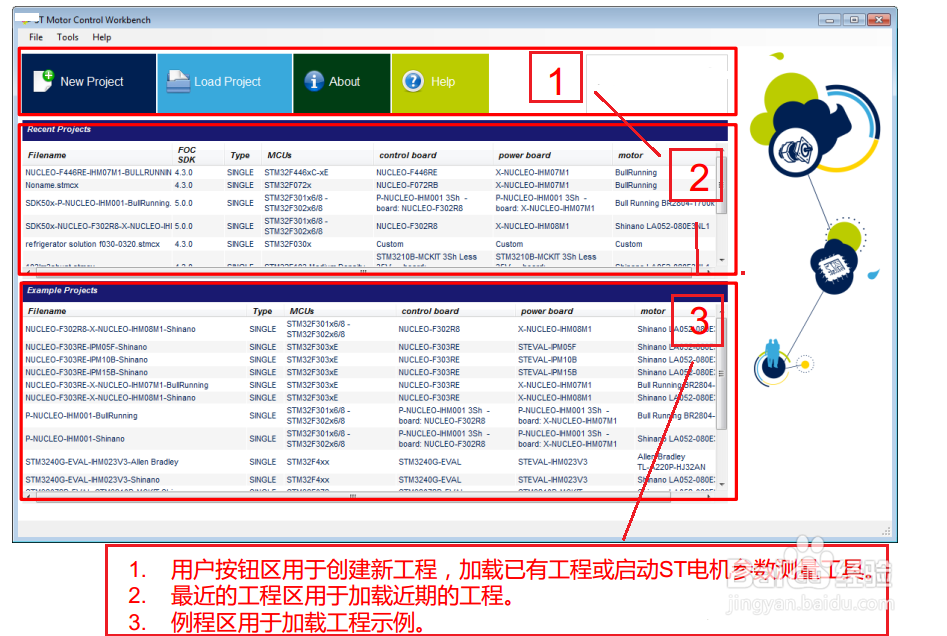
Task: Select example P-NUCLEO-IHM001-BullRunning
Action: (x=82, y=416)
